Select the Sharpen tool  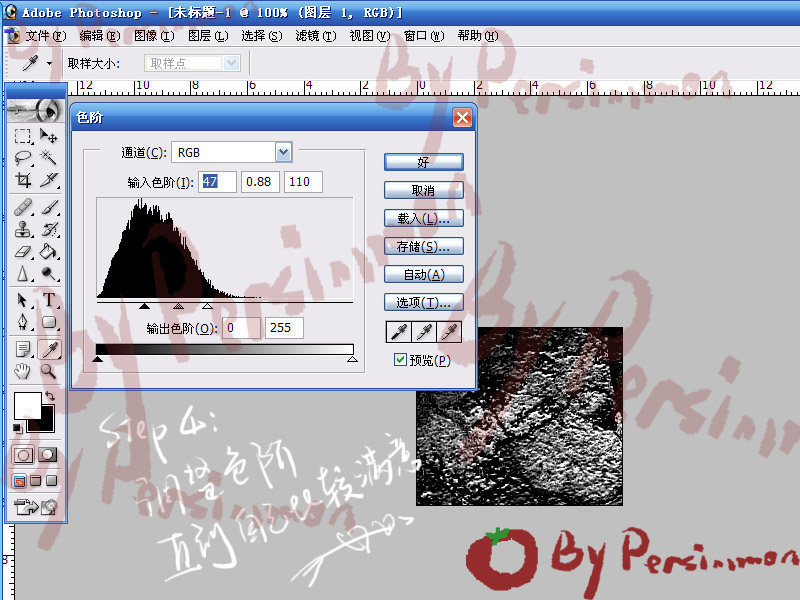(x=22, y=273)
